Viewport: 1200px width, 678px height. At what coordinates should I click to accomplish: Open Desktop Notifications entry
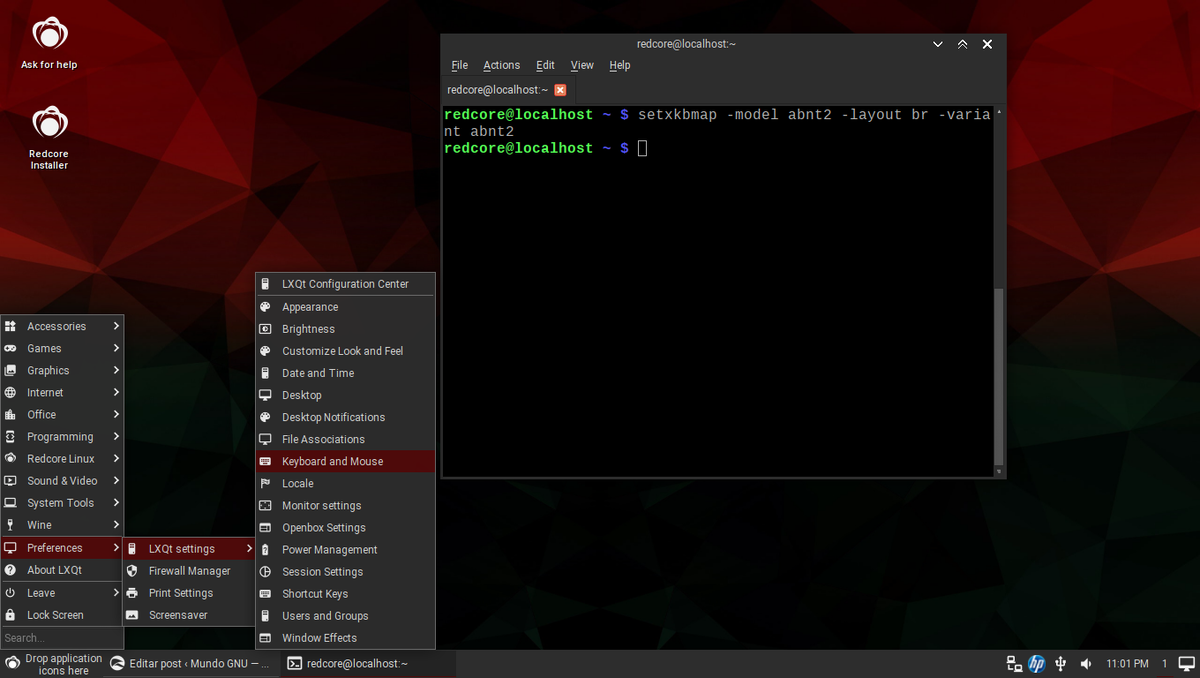pyautogui.click(x=346, y=417)
